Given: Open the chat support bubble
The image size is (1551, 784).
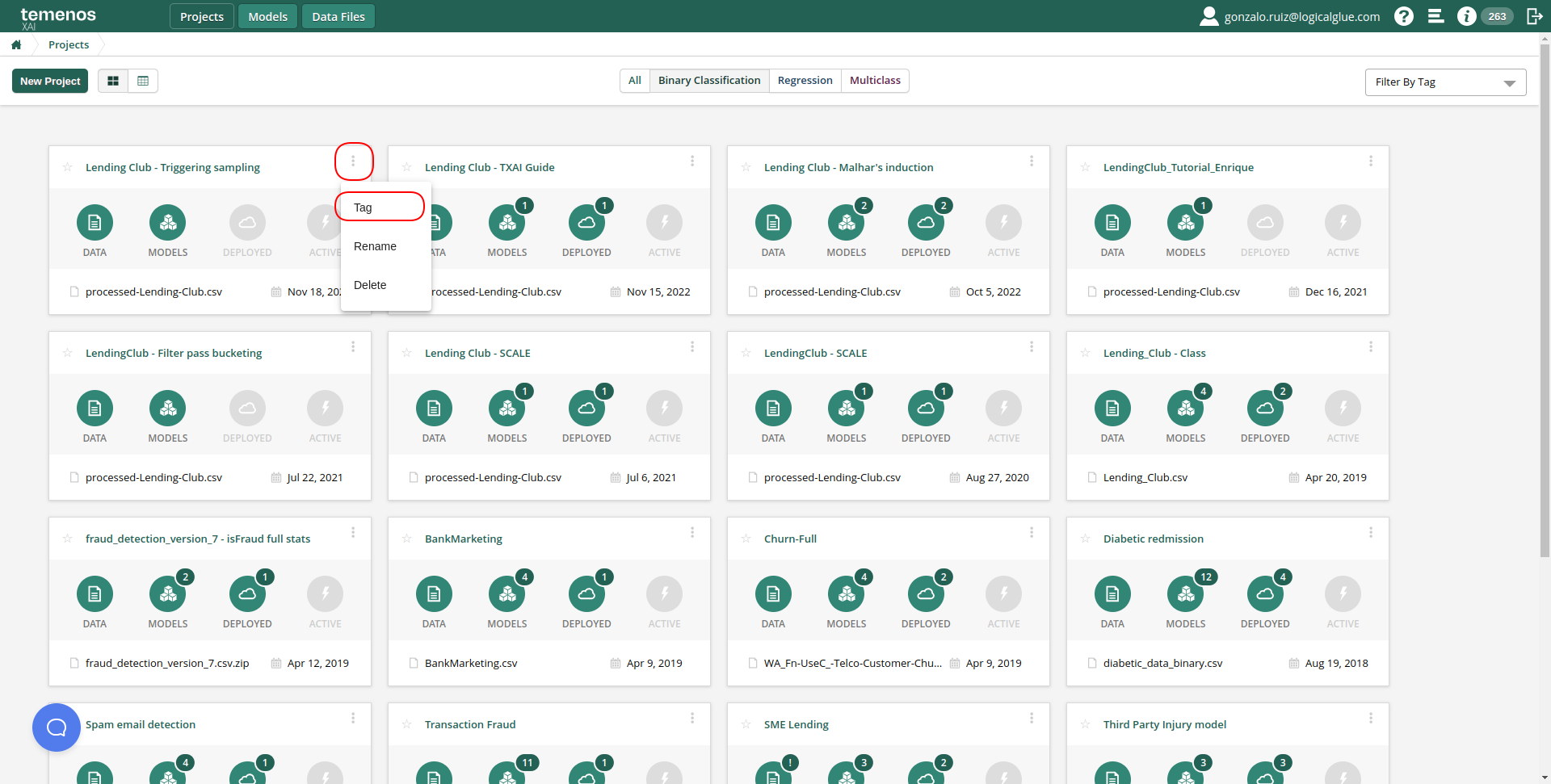Looking at the screenshot, I should [x=57, y=727].
